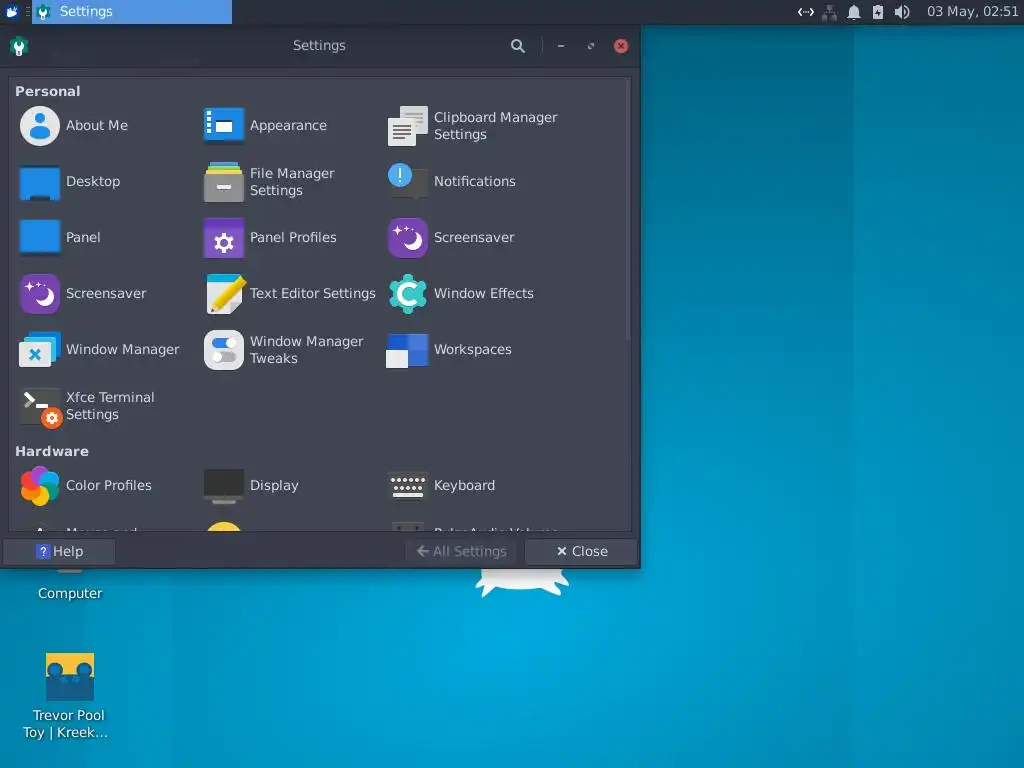Open About Me settings icon
The image size is (1024, 768).
pyautogui.click(x=40, y=125)
